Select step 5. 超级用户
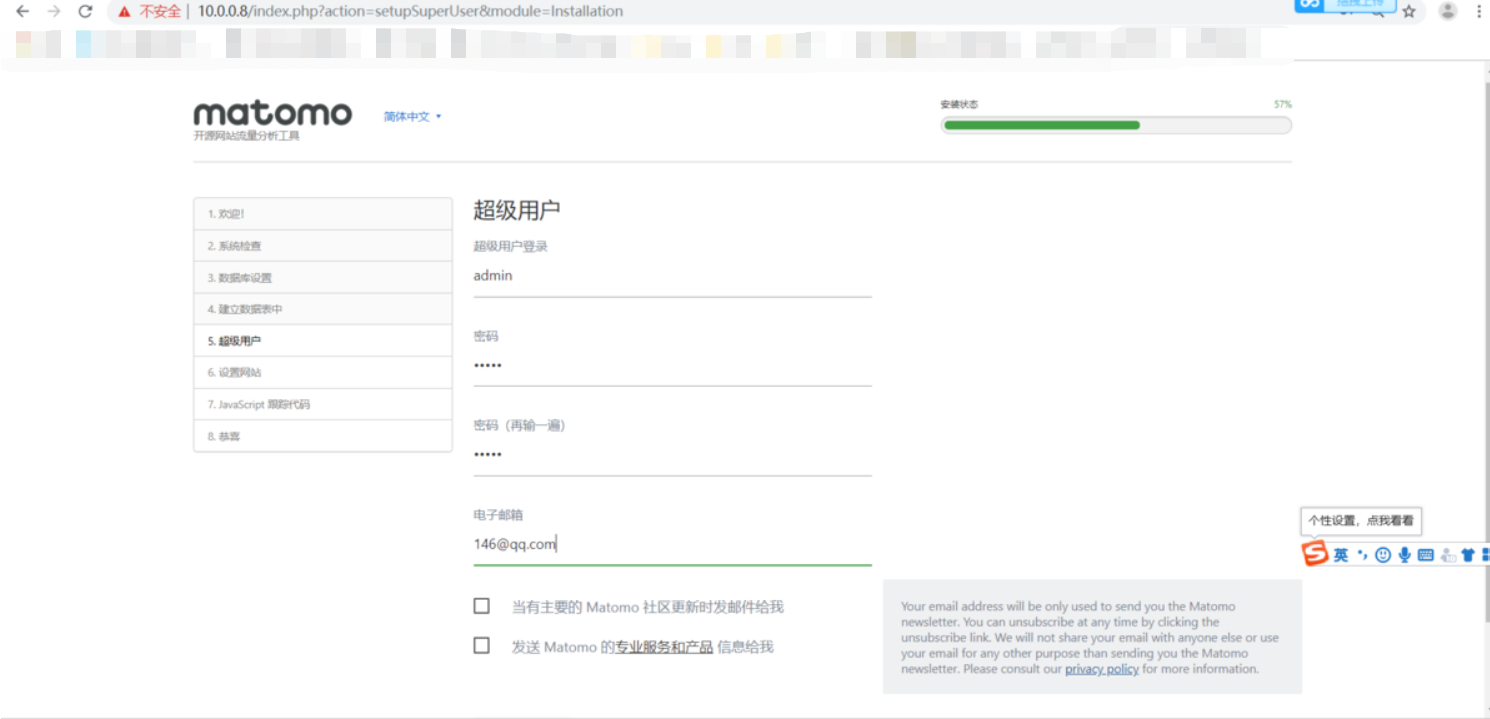1490x719 pixels. (x=323, y=341)
